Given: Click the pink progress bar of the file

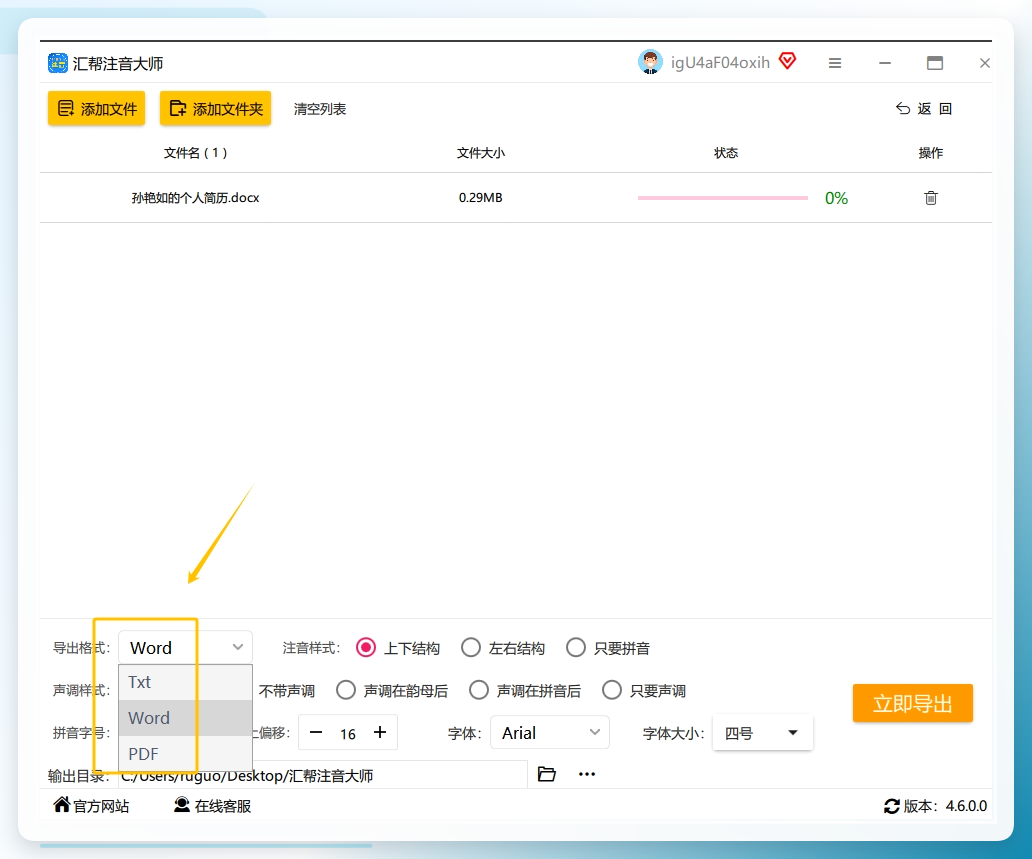Looking at the screenshot, I should (x=723, y=197).
